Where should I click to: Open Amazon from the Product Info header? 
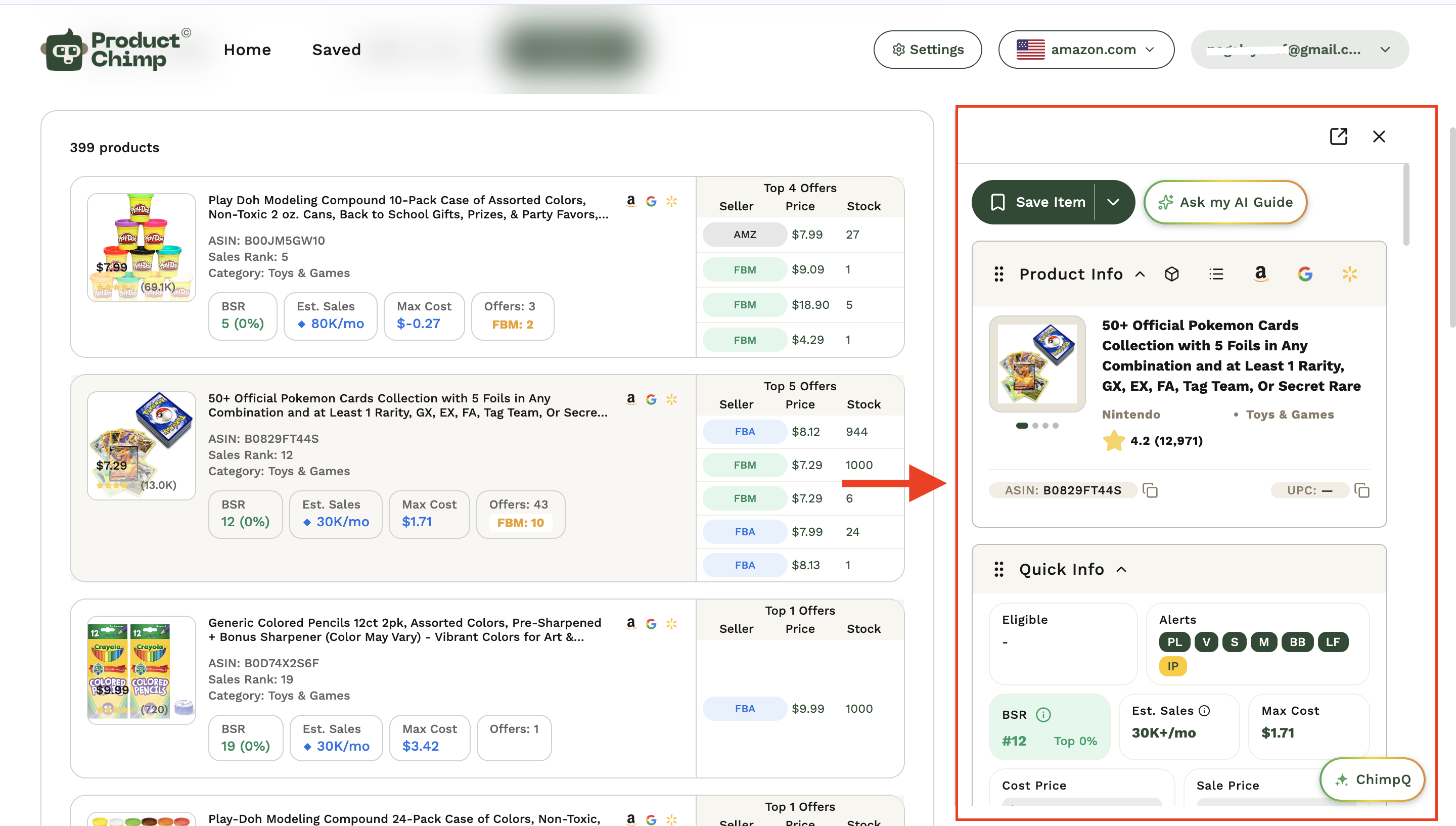[1260, 274]
